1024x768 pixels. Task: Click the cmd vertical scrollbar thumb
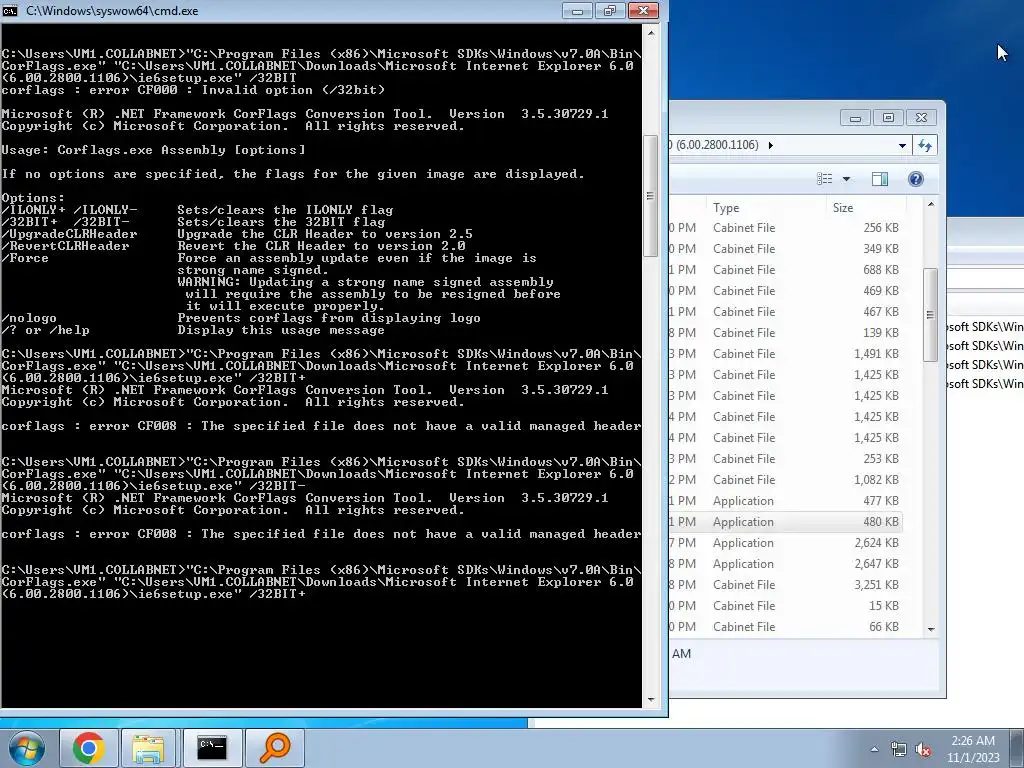coord(650,196)
